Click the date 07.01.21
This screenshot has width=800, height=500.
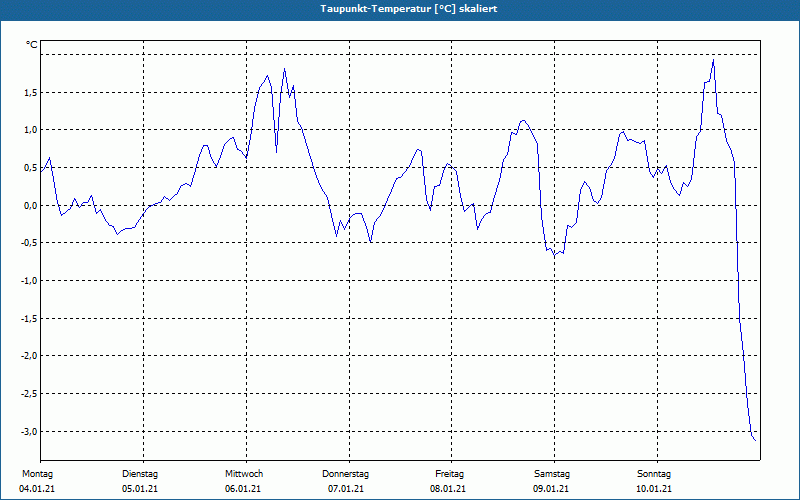coord(346,489)
